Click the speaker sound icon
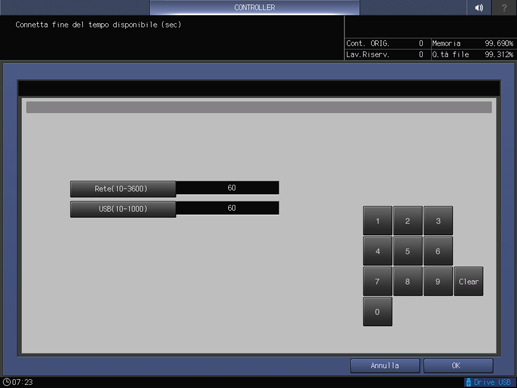Viewport: 517px width, 388px height. coord(479,7)
